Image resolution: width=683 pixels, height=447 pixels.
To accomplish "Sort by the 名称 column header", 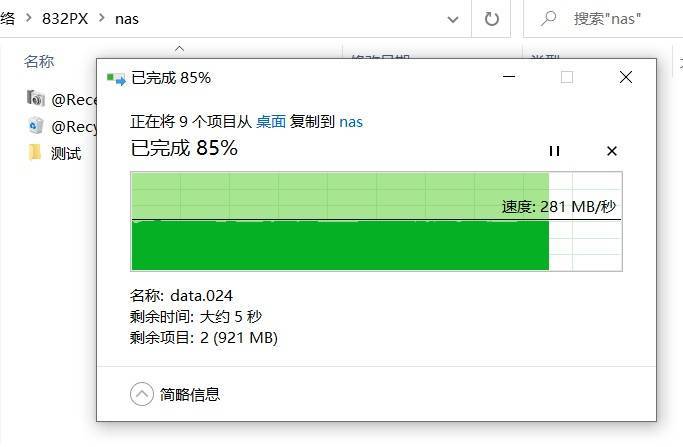I will click(39, 61).
